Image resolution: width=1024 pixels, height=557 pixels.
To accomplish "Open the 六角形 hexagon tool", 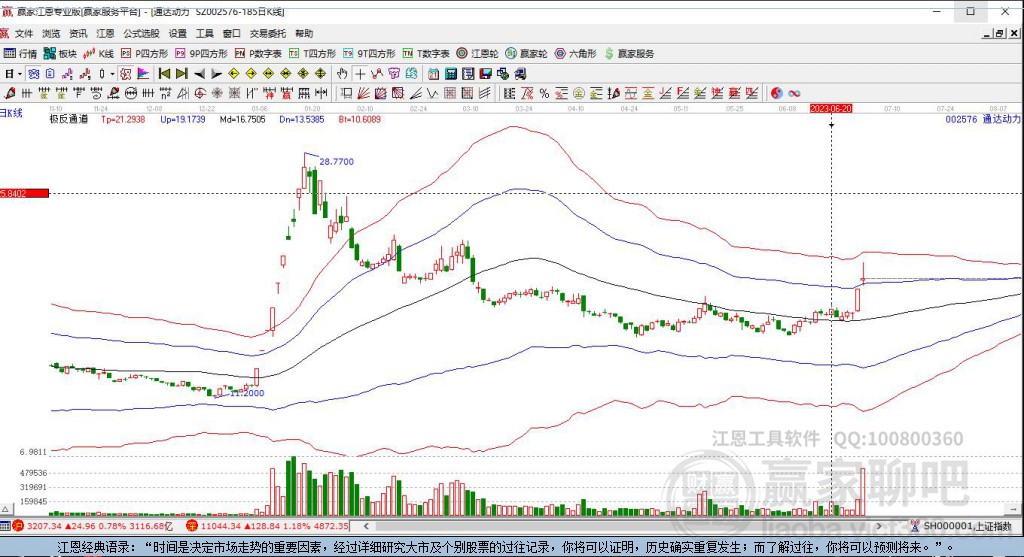I will coord(575,54).
